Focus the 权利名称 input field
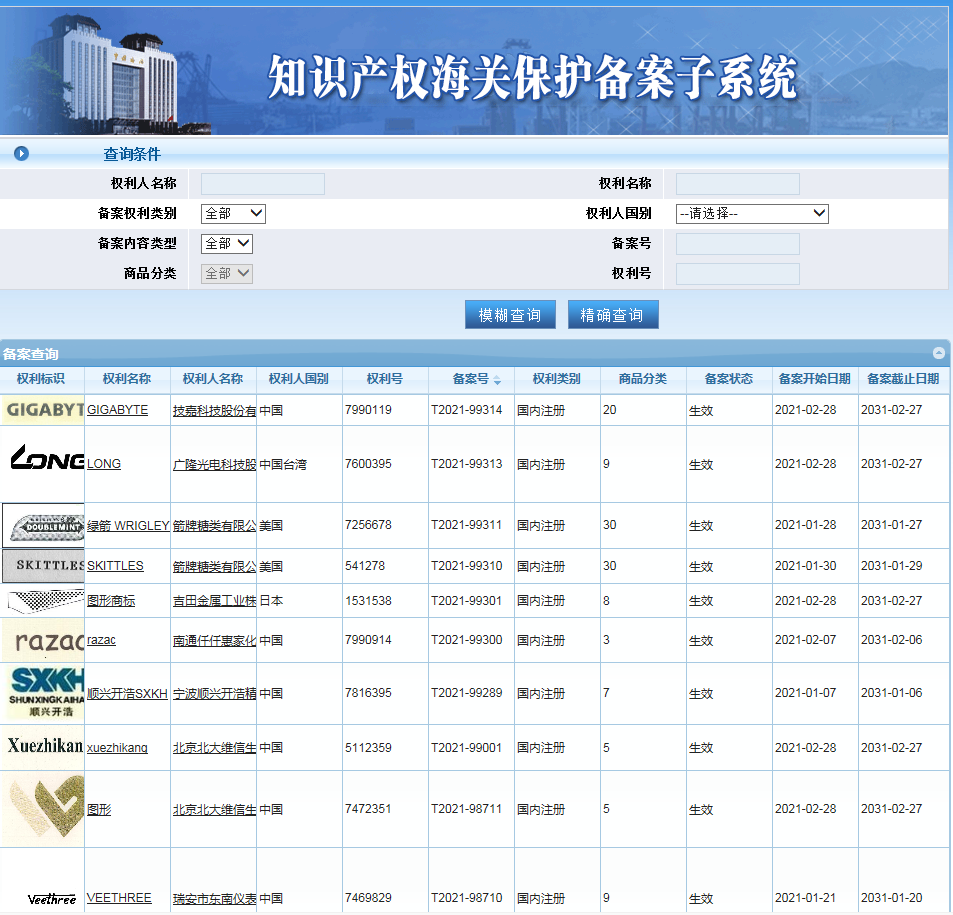This screenshot has height=915, width=953. click(737, 184)
